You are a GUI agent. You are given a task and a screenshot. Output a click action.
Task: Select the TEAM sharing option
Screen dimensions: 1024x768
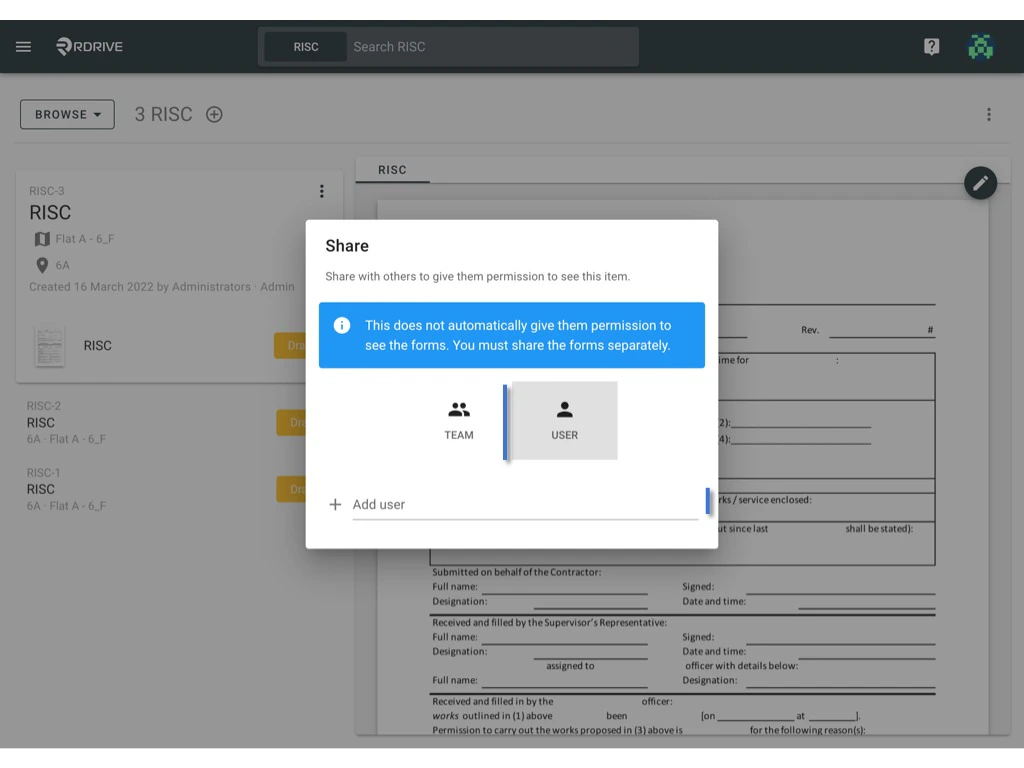[459, 419]
